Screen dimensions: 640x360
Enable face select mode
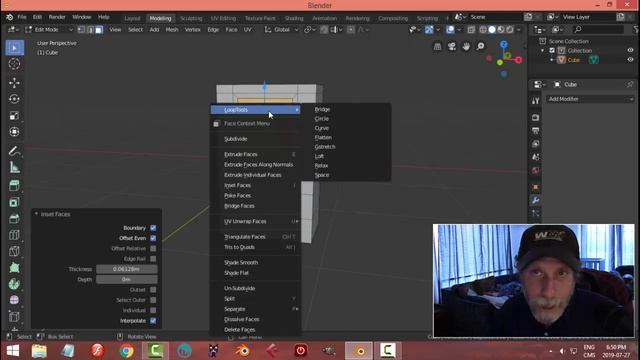coord(99,30)
